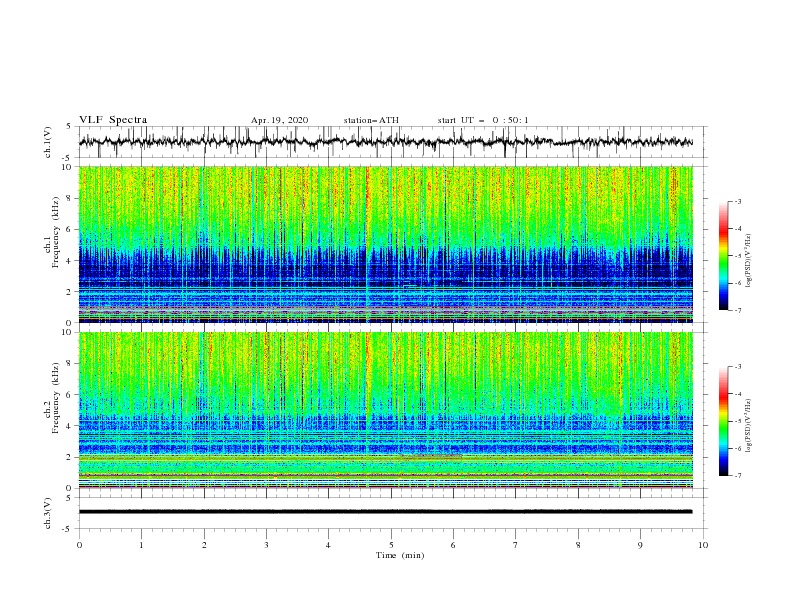Click the "4" kHz tick on ch.2 frequency axis

[x=70, y=426]
